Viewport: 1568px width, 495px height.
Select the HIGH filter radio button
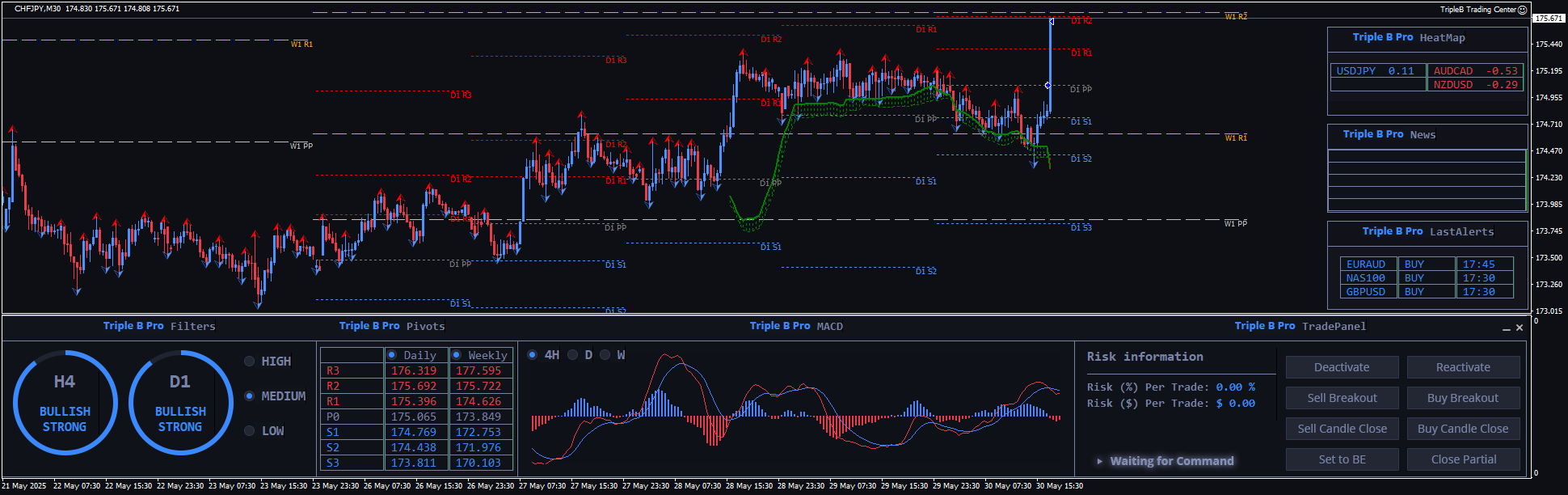tap(250, 362)
